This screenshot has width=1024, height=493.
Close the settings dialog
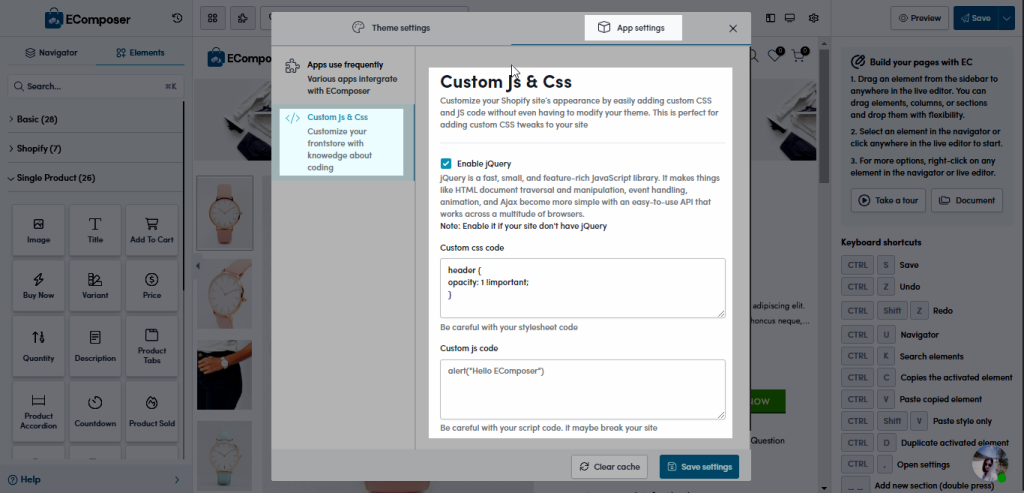733,29
